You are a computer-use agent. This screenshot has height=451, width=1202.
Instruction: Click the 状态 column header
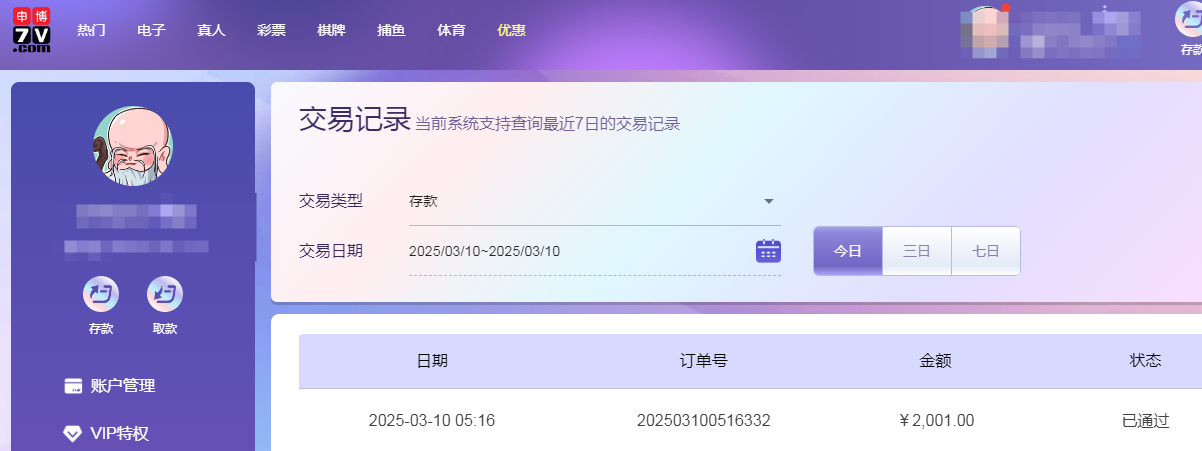(1146, 361)
